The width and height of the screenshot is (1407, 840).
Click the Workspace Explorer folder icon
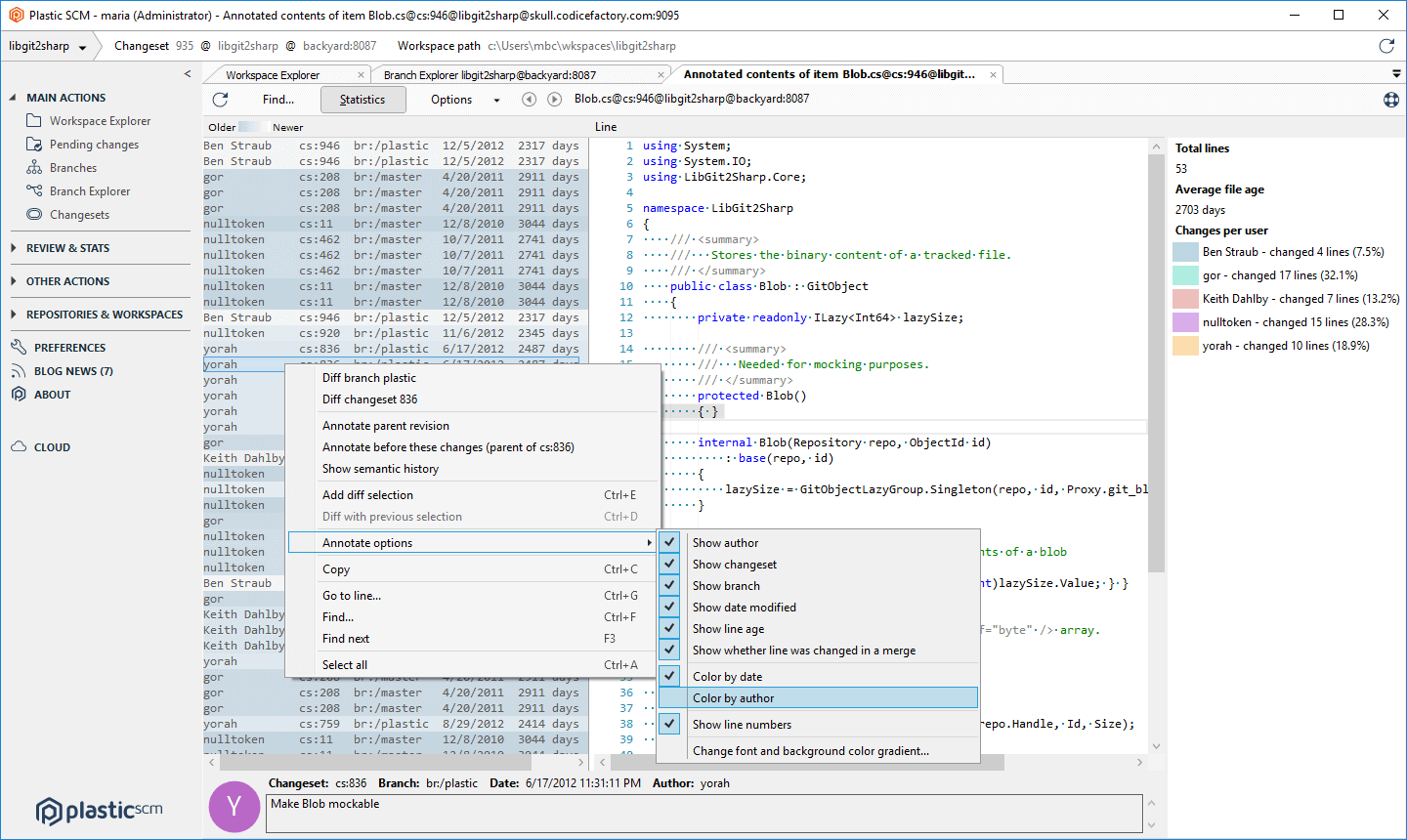(34, 120)
